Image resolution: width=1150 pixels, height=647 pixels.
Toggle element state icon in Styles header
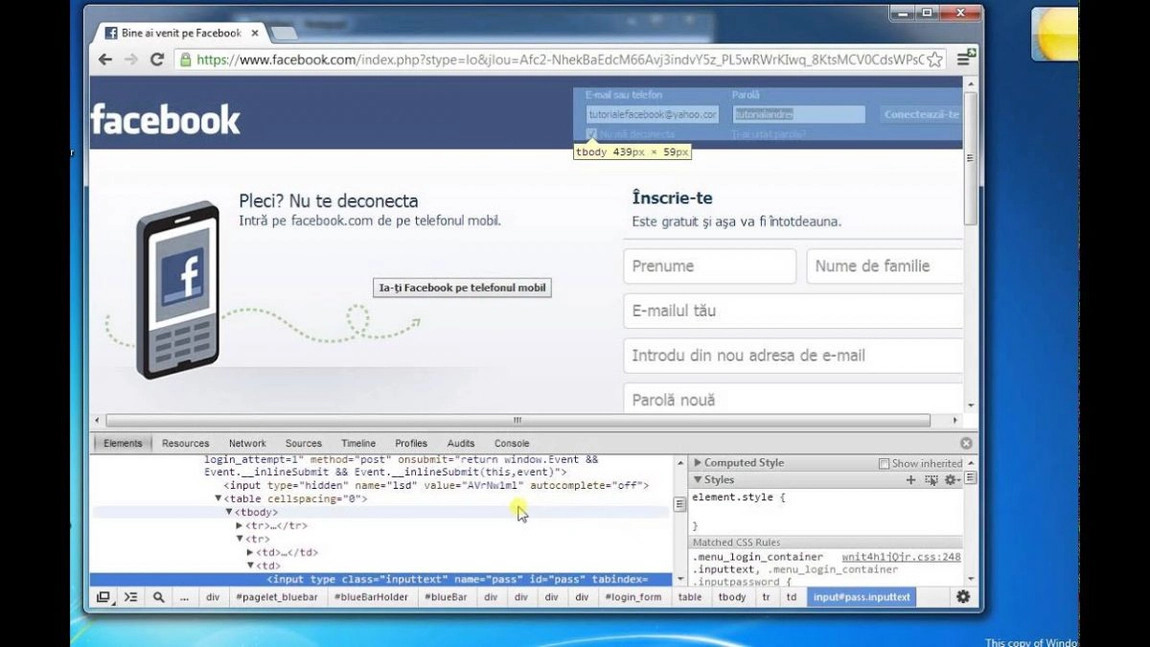931,480
